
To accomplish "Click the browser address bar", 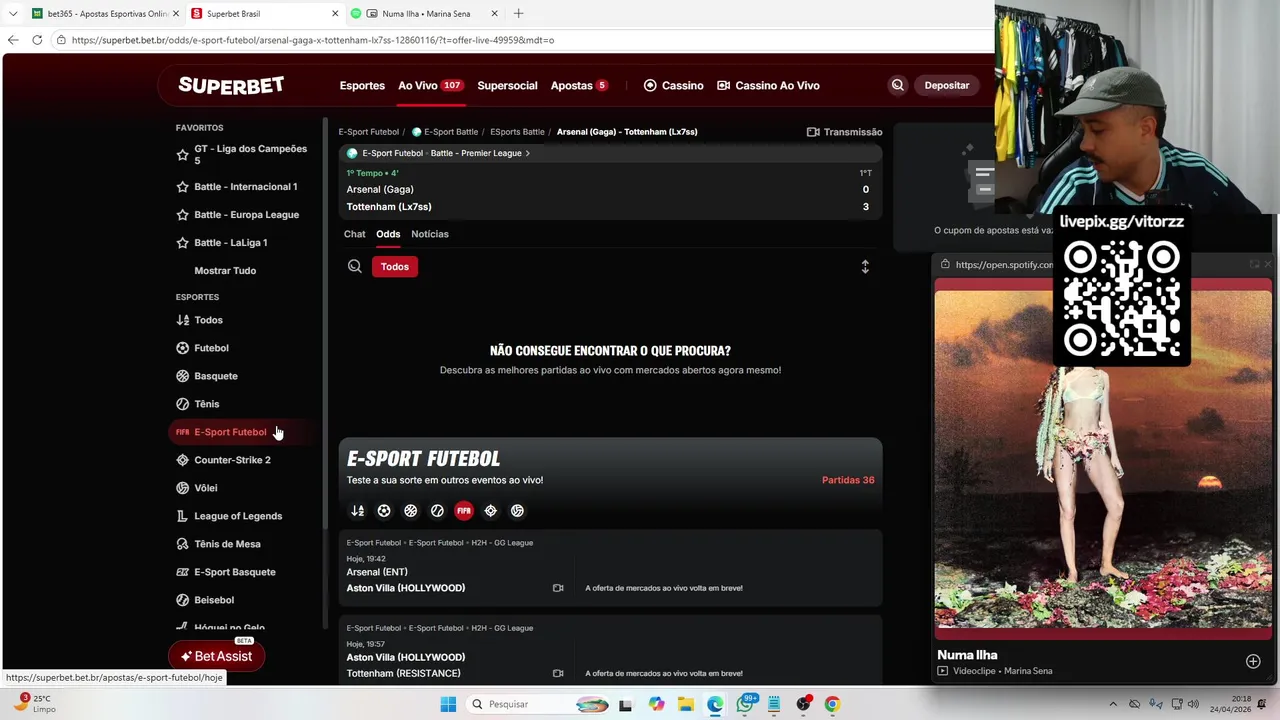I will click(520, 40).
